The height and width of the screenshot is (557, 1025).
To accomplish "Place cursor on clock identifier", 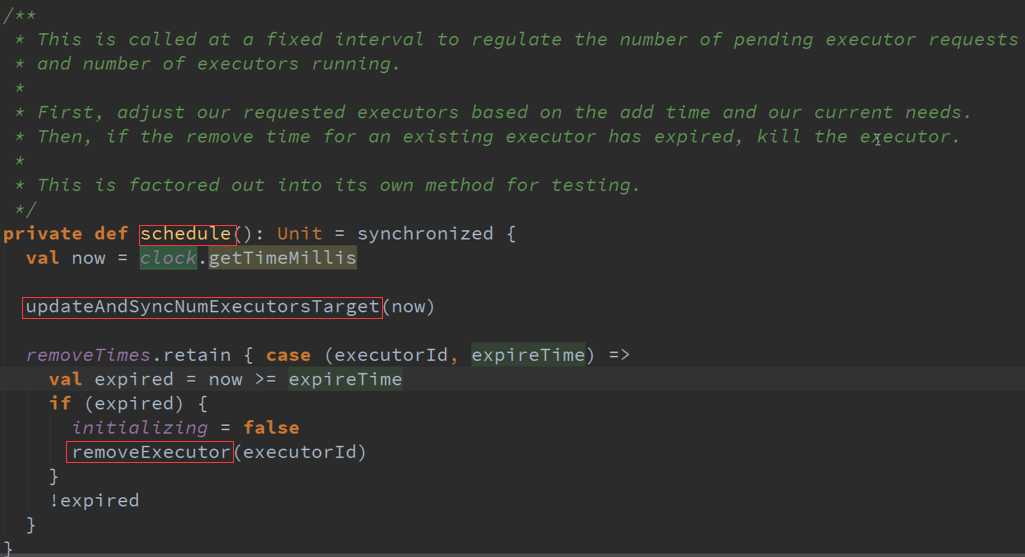I will pos(168,258).
